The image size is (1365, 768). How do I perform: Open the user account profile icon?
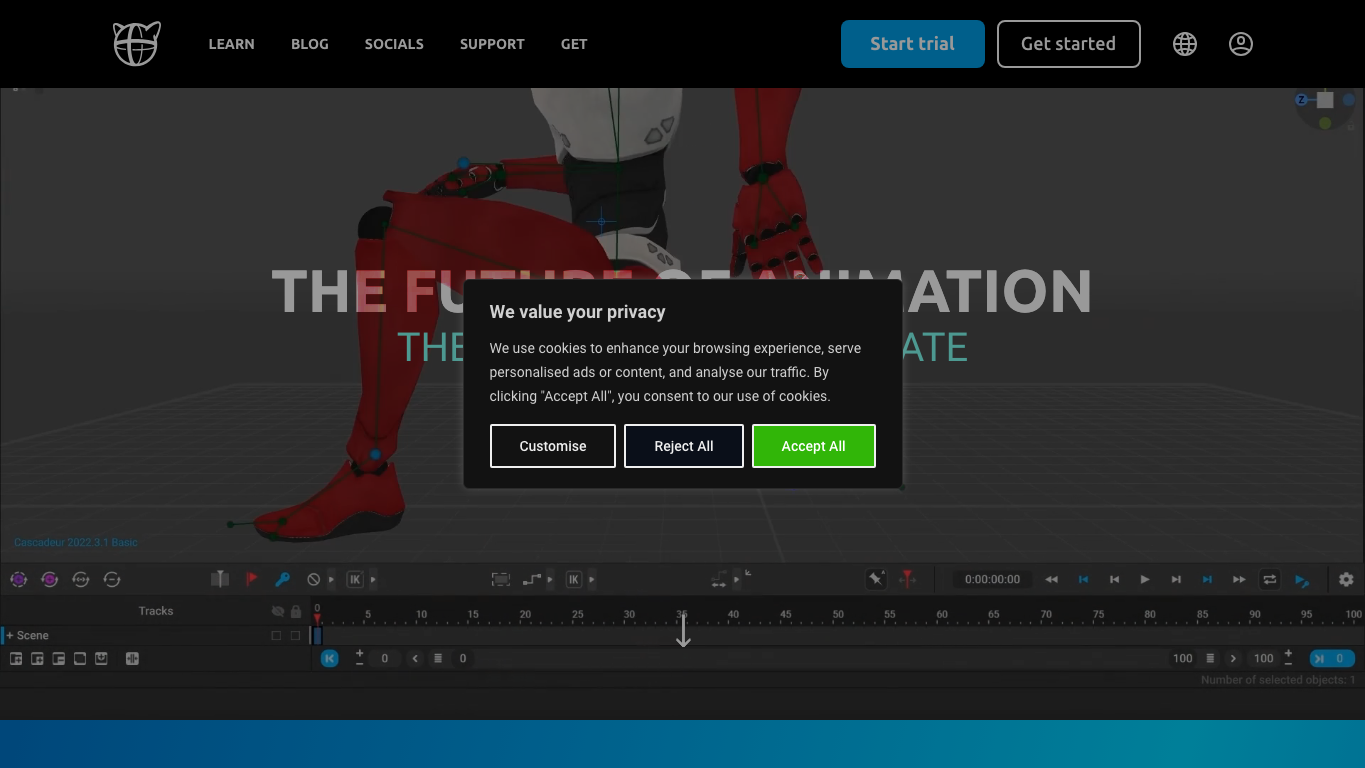pyautogui.click(x=1241, y=44)
